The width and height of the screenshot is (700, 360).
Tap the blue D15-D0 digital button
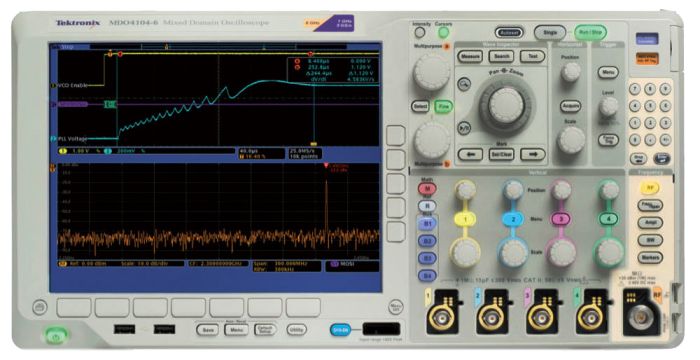pyautogui.click(x=340, y=330)
